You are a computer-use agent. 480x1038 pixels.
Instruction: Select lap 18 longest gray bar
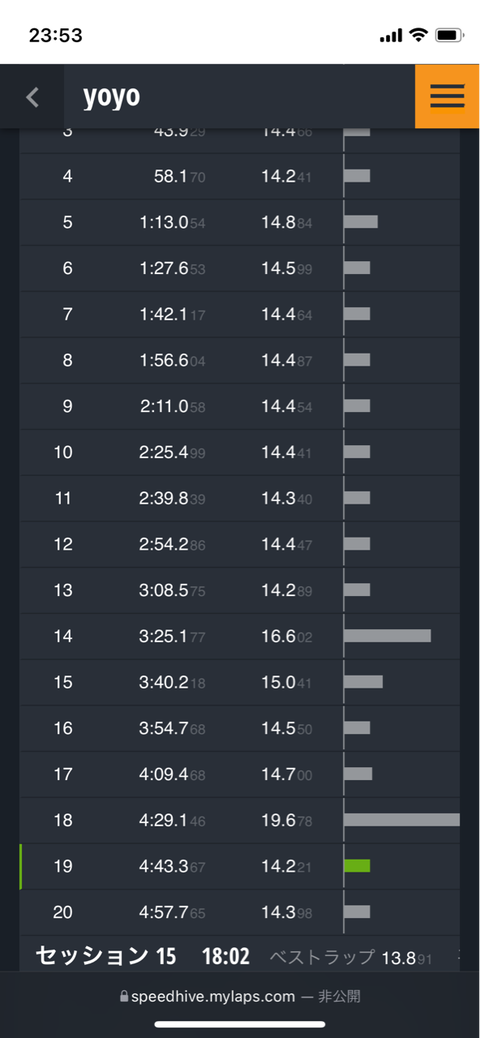[402, 820]
